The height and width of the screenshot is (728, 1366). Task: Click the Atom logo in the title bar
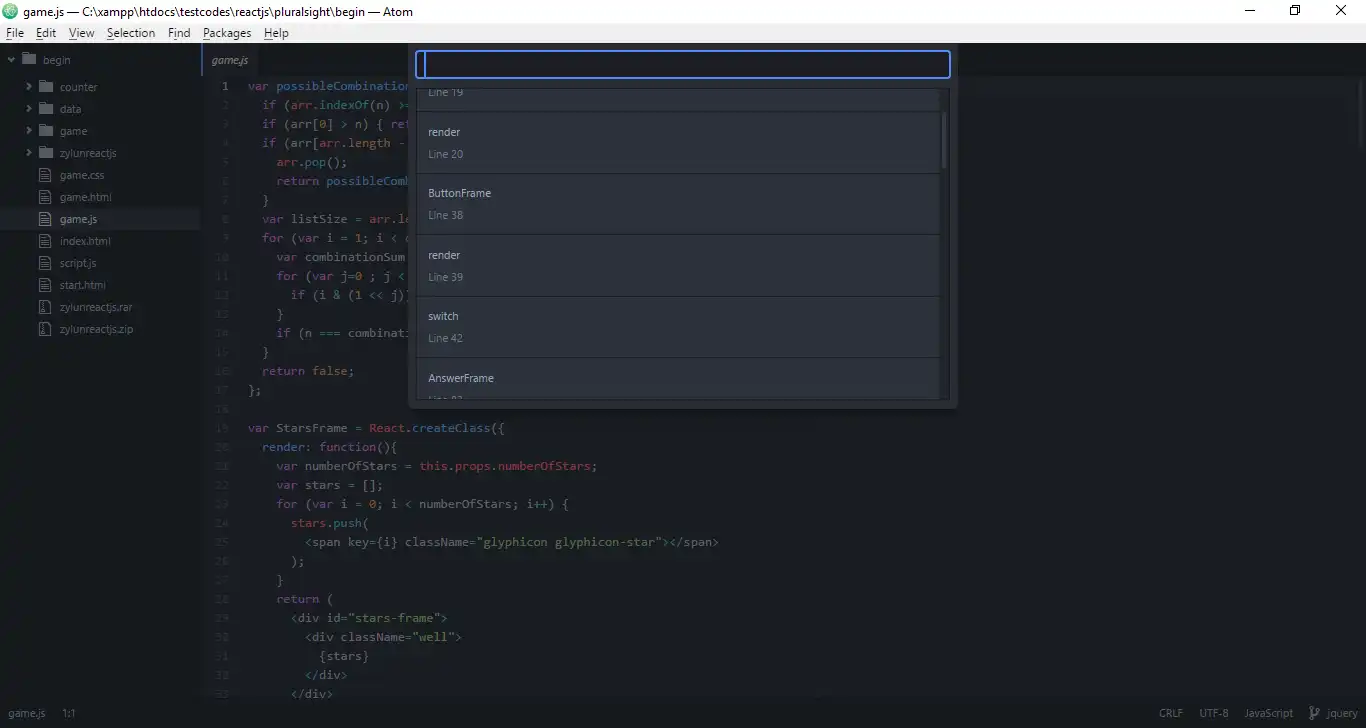(x=10, y=10)
